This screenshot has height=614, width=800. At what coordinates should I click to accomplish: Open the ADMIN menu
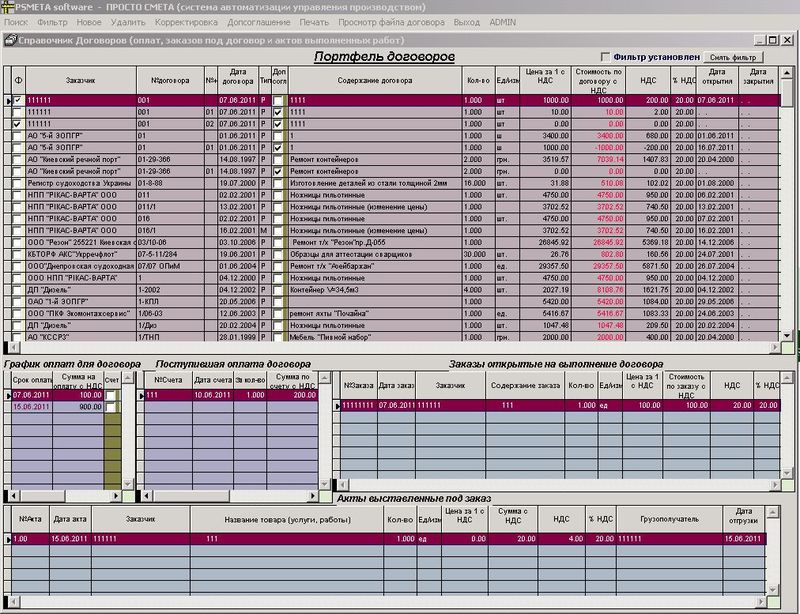coord(503,22)
